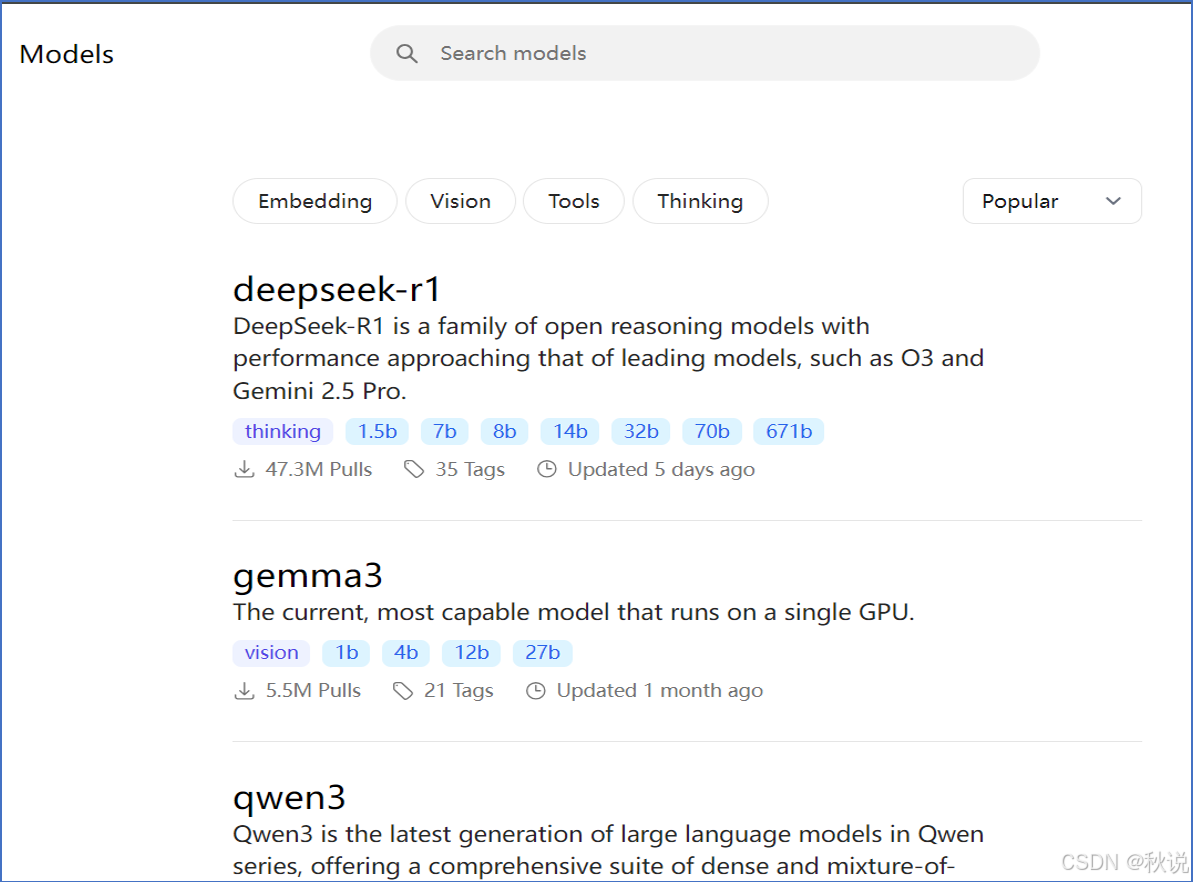Select the 4b size tag

click(406, 653)
